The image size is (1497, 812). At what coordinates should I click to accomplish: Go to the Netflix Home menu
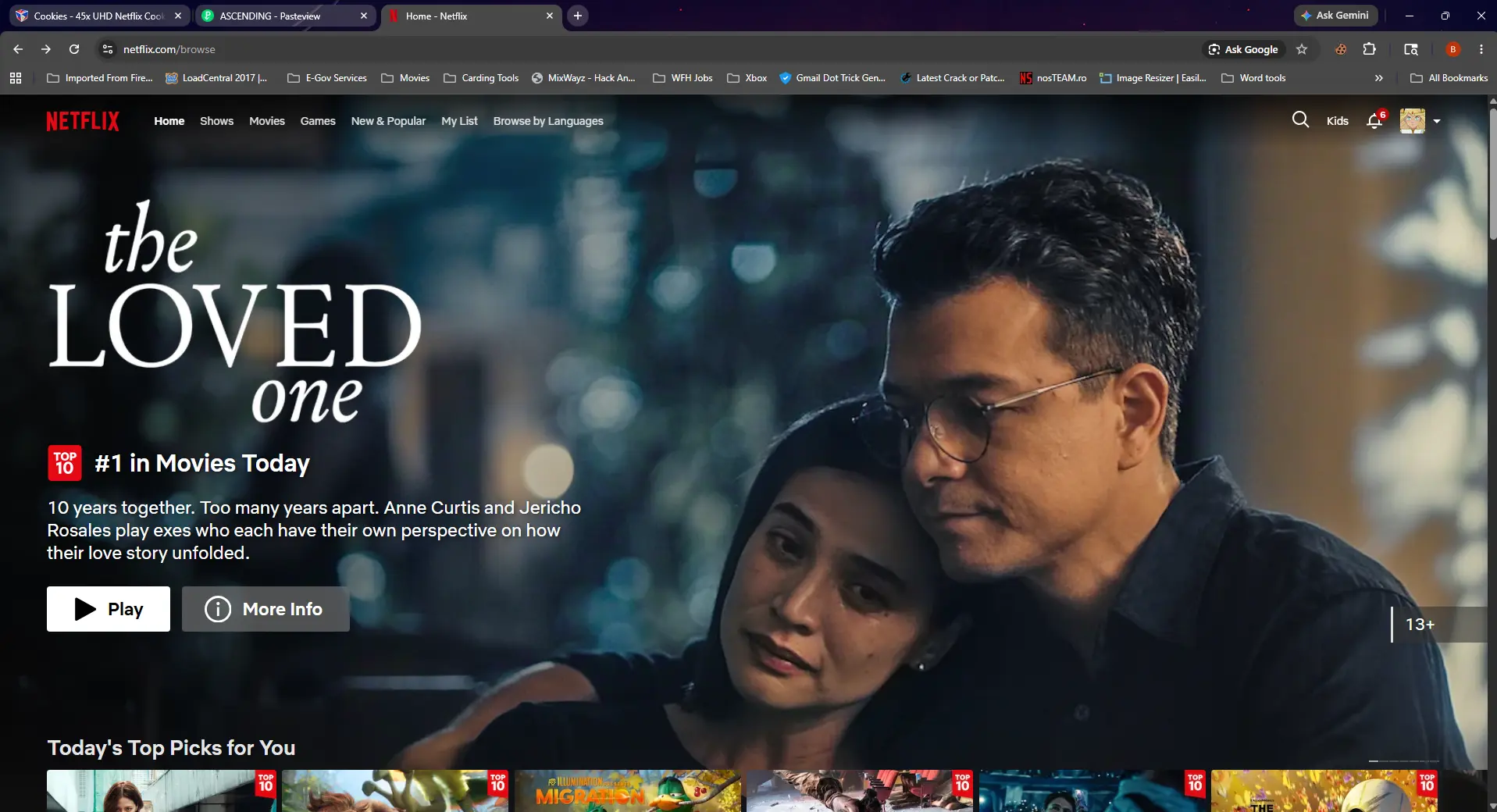tap(169, 121)
